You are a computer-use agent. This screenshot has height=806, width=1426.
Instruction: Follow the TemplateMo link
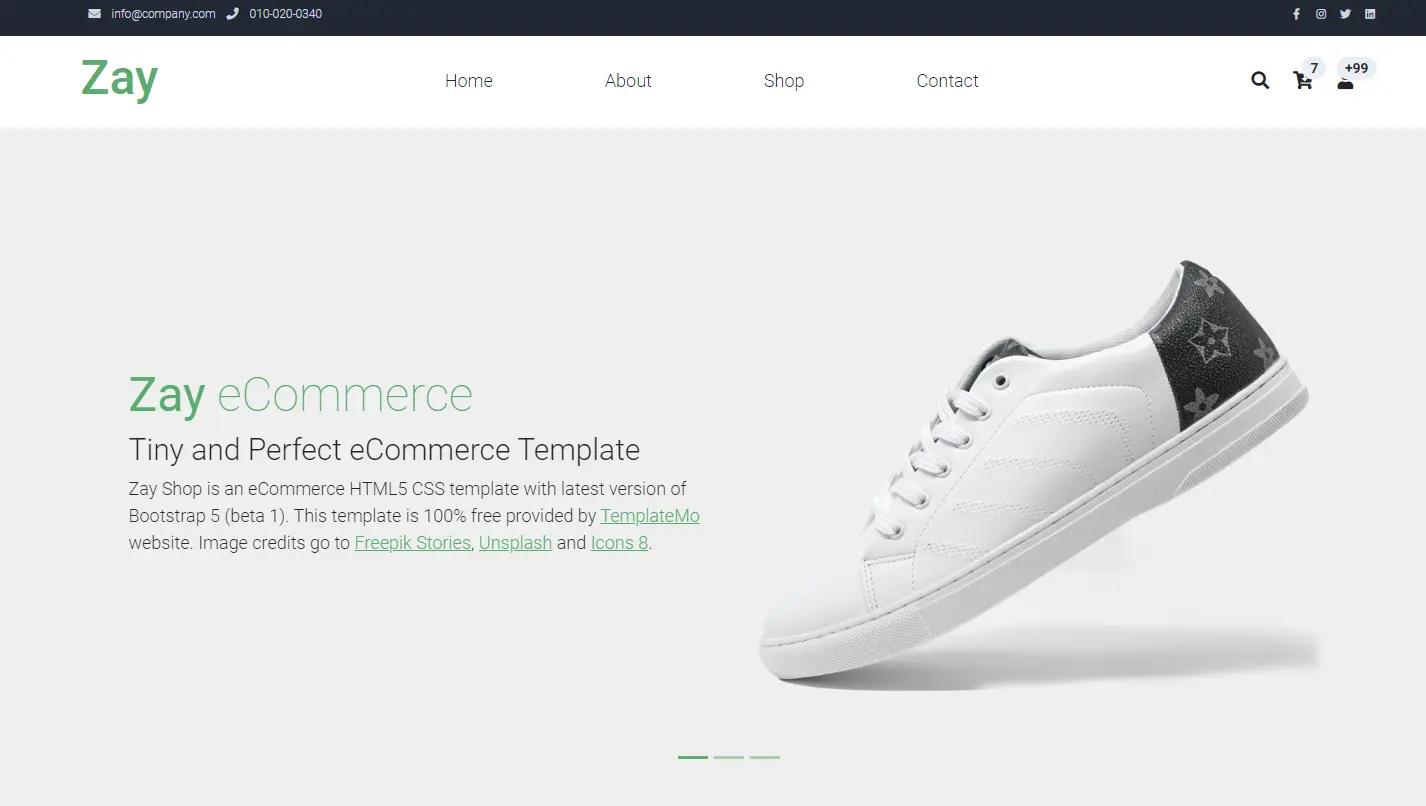tap(650, 516)
